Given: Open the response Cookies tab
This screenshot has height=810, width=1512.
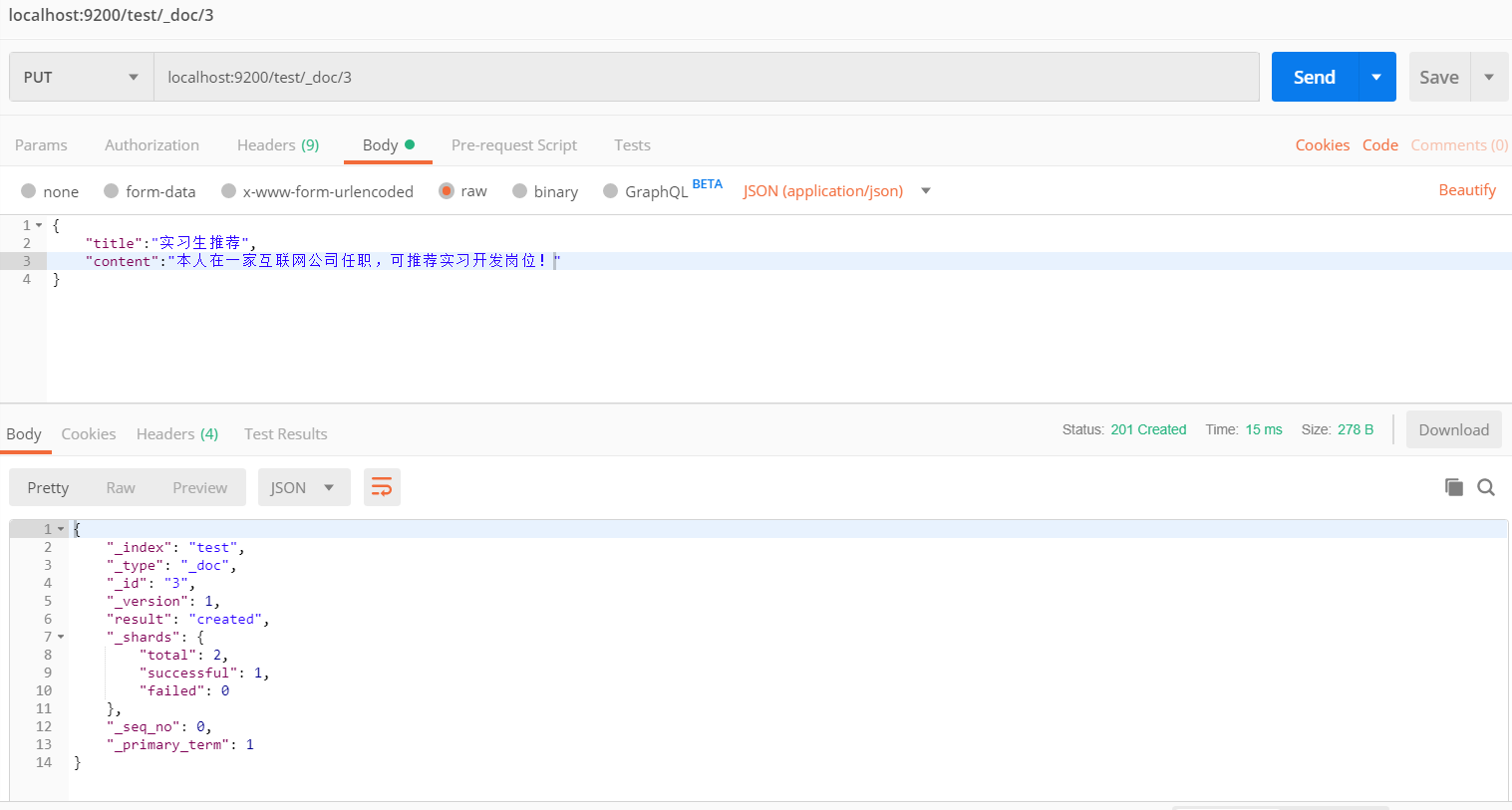Looking at the screenshot, I should (89, 433).
